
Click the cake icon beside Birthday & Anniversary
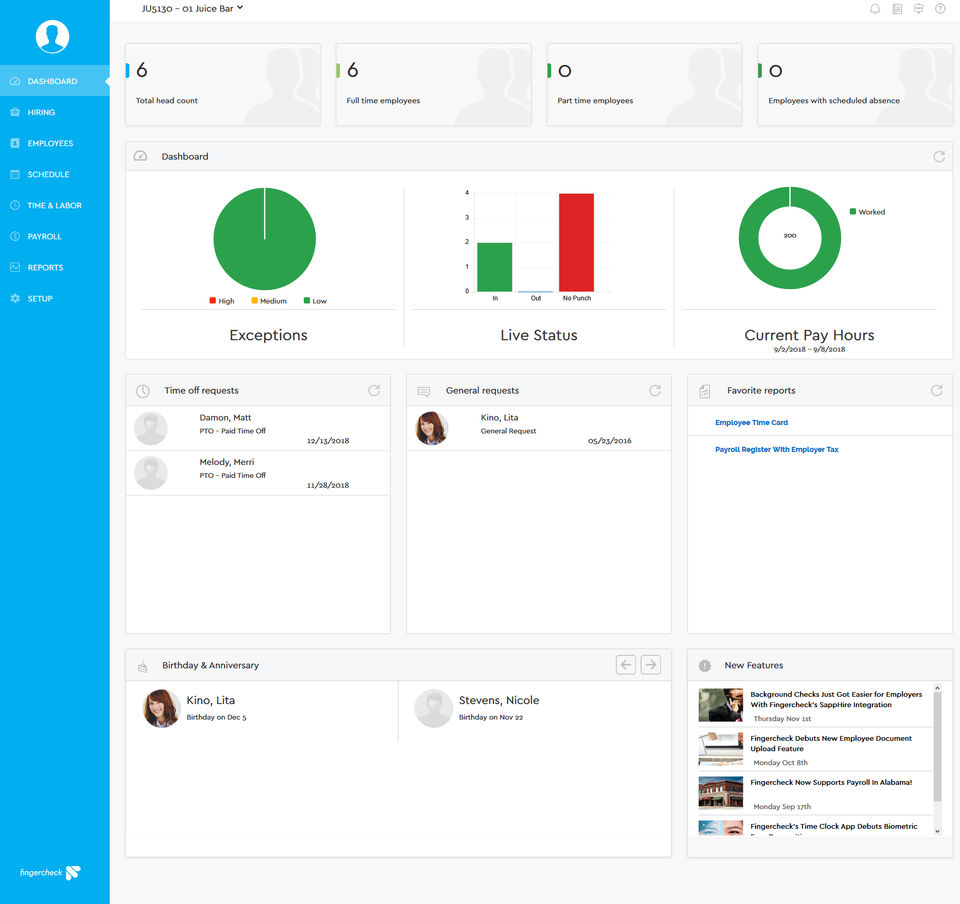coord(143,666)
